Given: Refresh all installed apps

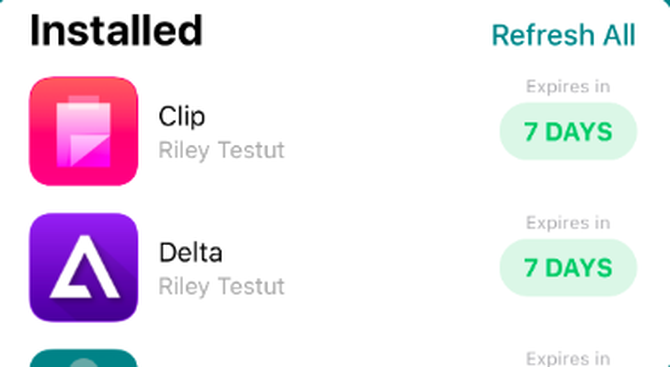Looking at the screenshot, I should [564, 35].
